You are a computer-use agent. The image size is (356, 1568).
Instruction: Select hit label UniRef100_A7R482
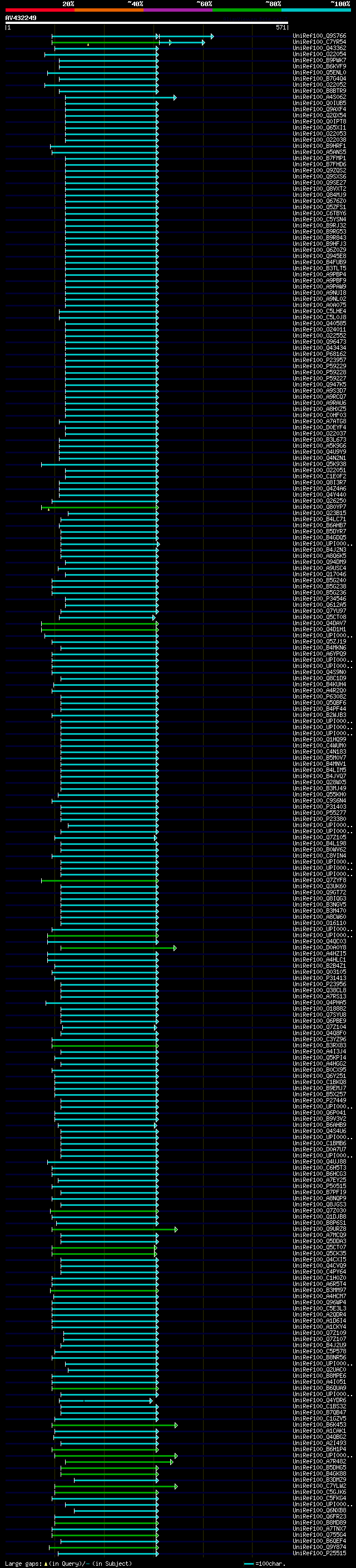pos(319,1461)
